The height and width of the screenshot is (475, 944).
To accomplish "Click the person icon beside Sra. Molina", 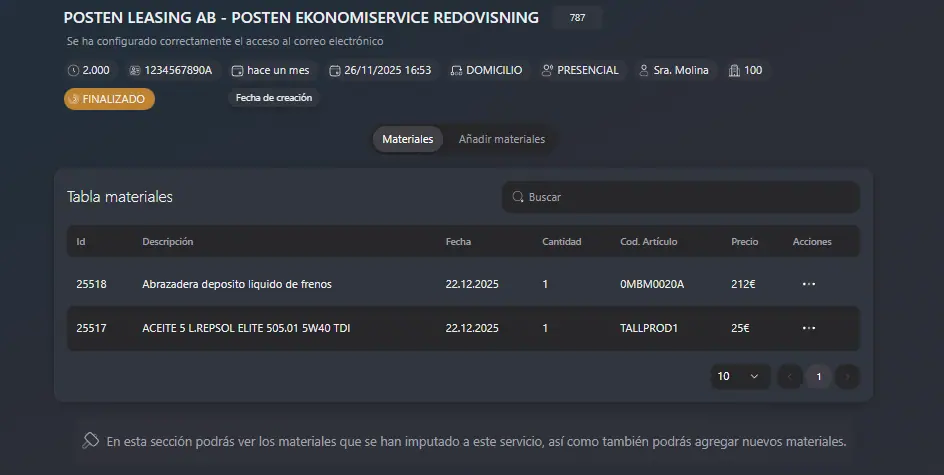I will coord(644,71).
